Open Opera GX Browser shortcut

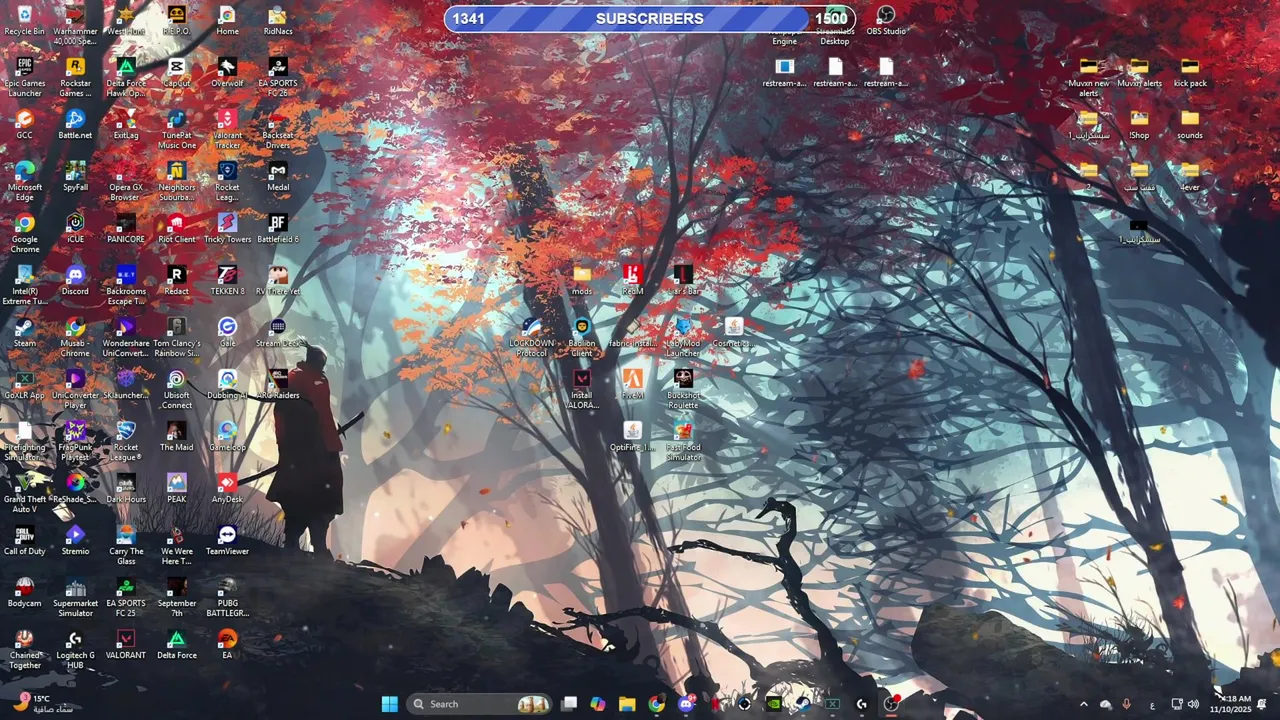click(126, 181)
